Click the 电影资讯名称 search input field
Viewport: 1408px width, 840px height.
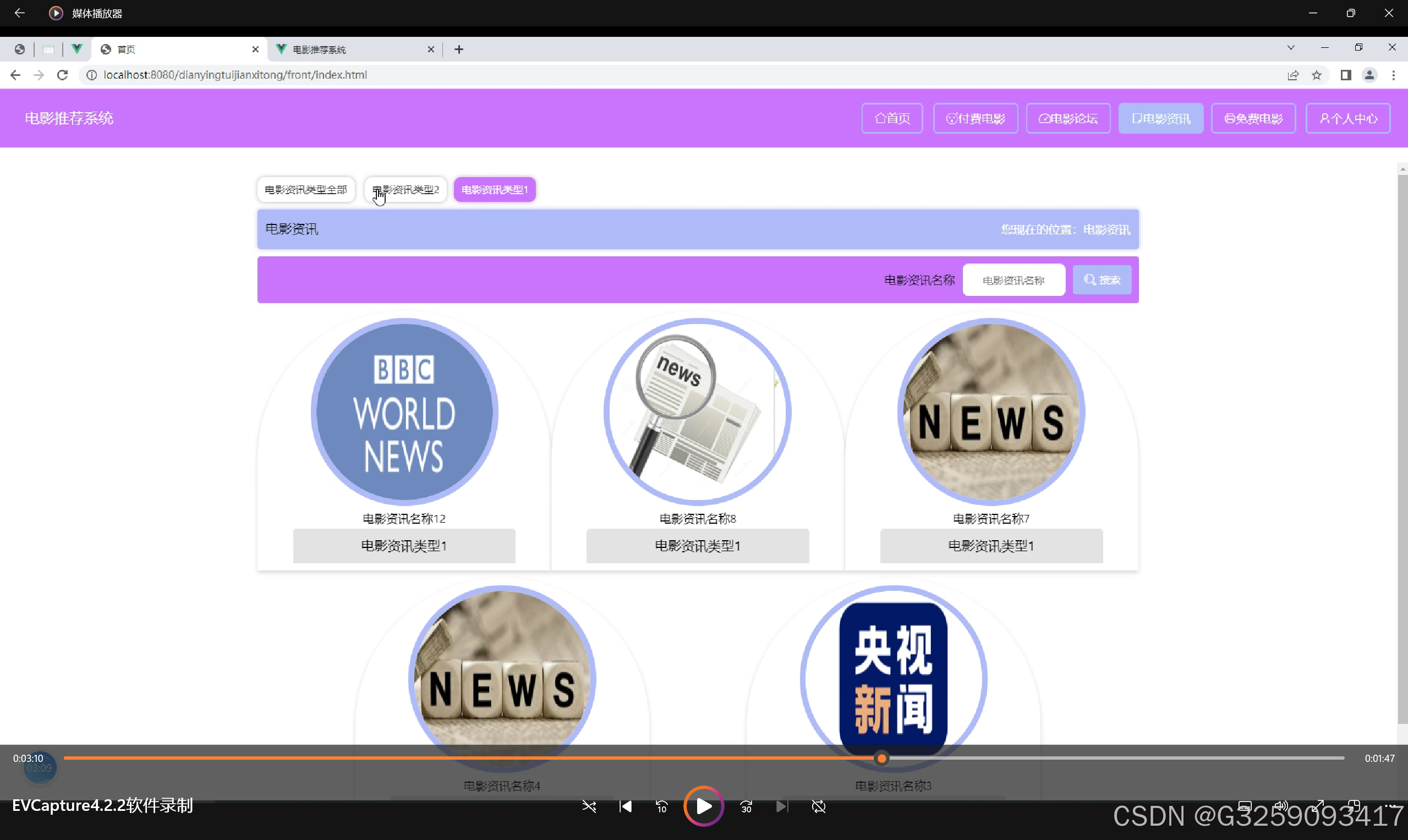(x=1013, y=279)
